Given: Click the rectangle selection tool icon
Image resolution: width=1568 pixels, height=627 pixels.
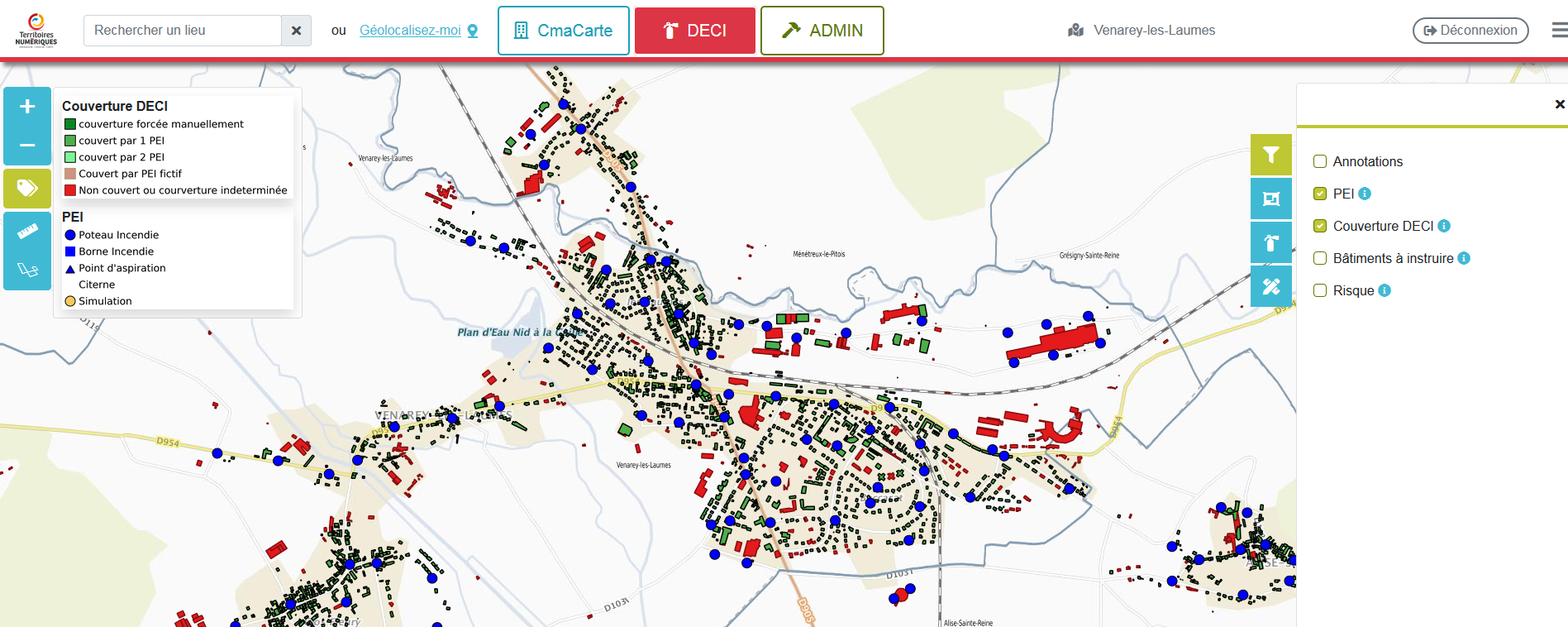Looking at the screenshot, I should pyautogui.click(x=1270, y=199).
